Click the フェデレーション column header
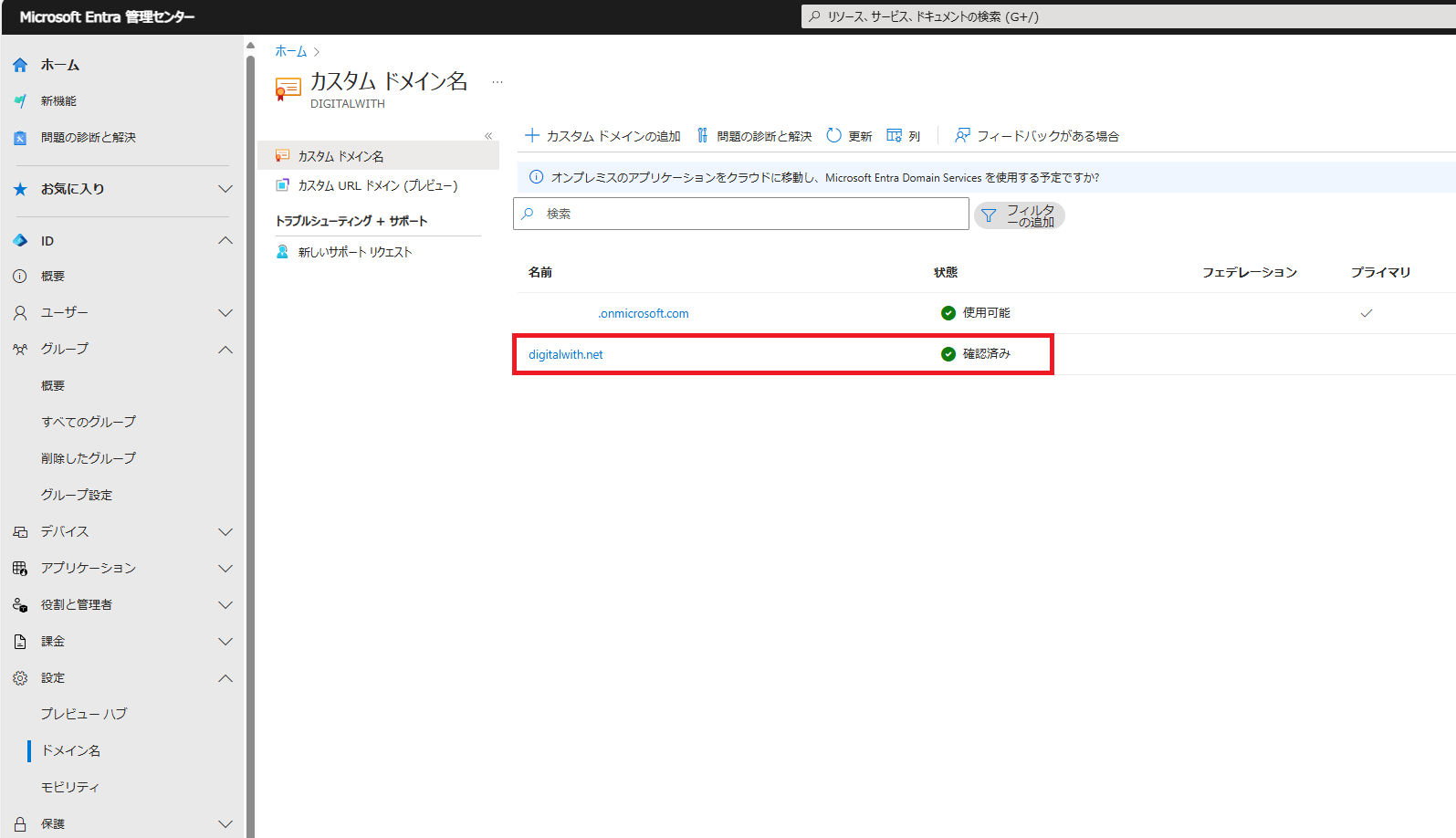 click(1250, 272)
